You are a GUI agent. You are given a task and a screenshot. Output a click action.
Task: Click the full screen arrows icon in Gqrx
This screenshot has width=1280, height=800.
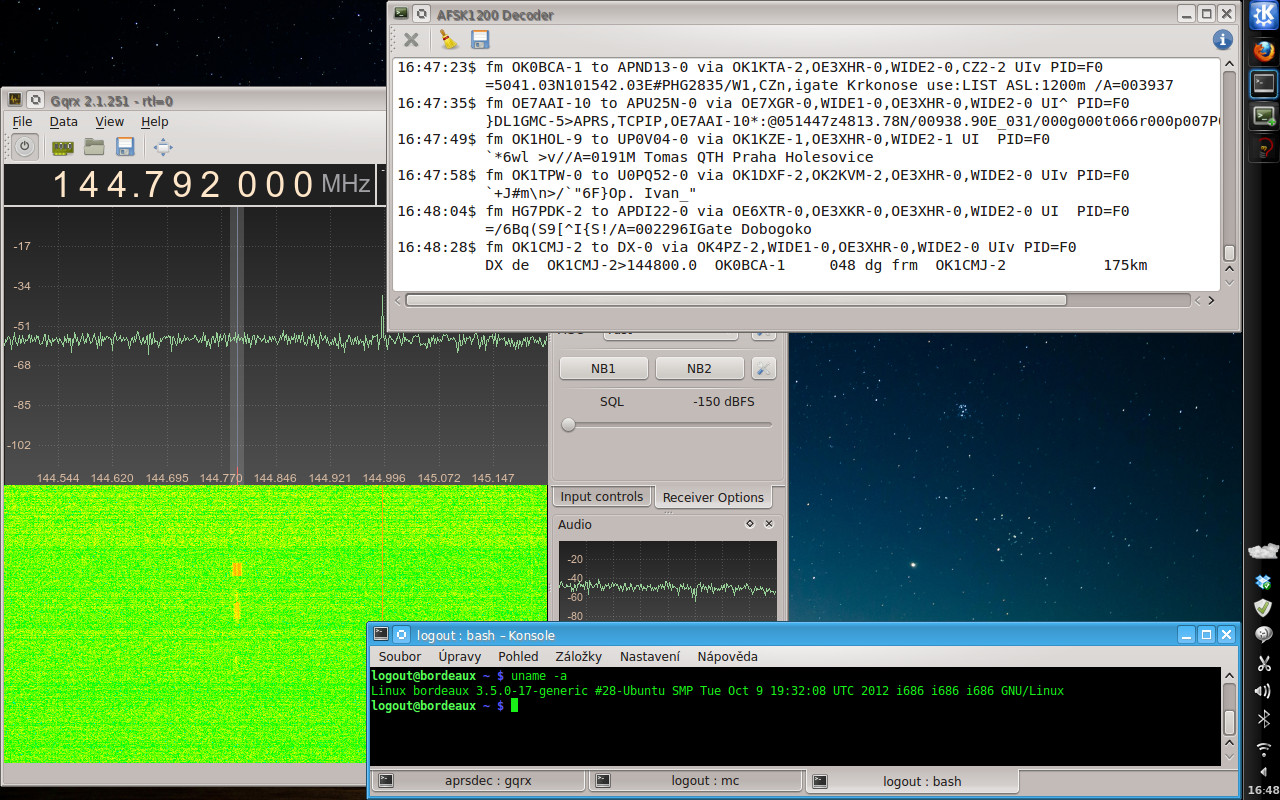click(x=163, y=147)
